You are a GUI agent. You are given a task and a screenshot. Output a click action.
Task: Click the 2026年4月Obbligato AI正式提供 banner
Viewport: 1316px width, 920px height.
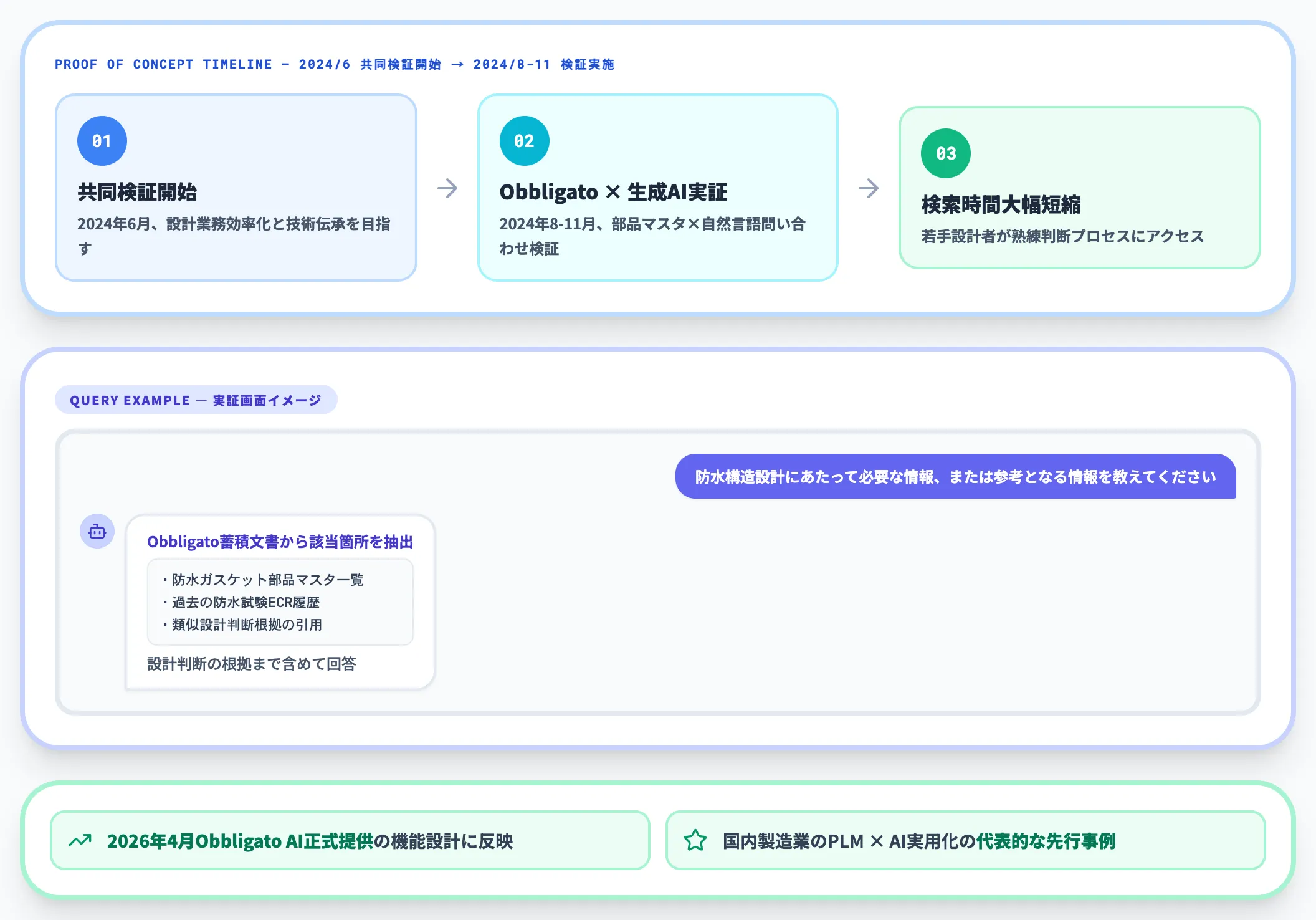(x=350, y=840)
